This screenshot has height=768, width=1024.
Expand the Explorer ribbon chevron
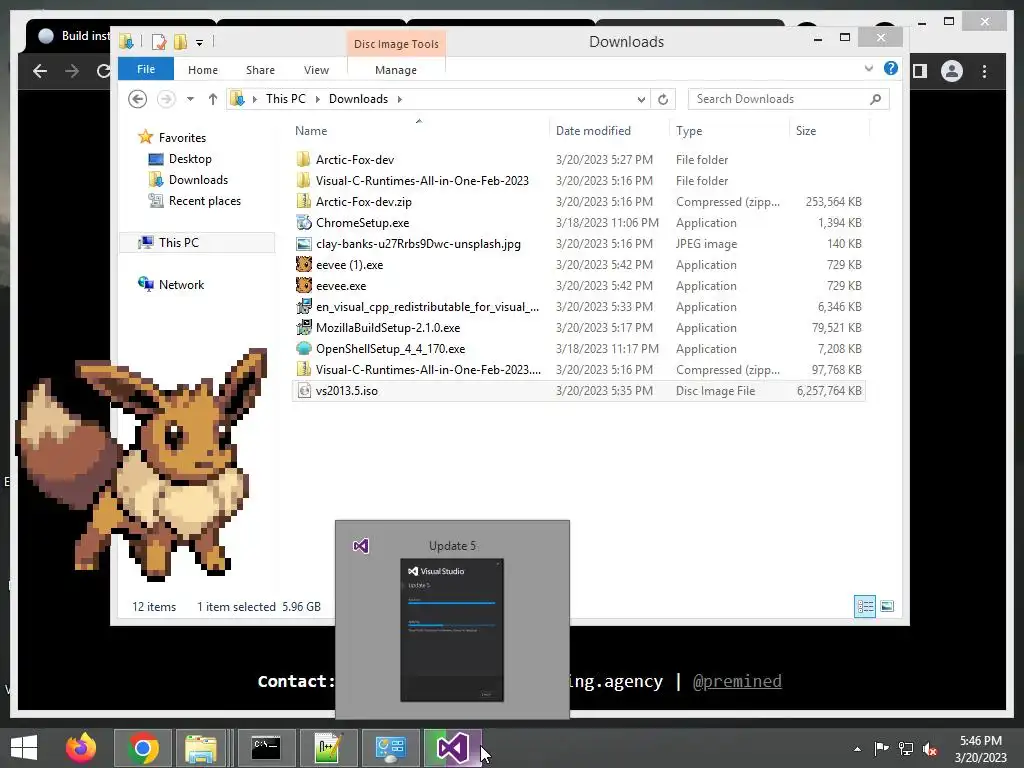[869, 68]
